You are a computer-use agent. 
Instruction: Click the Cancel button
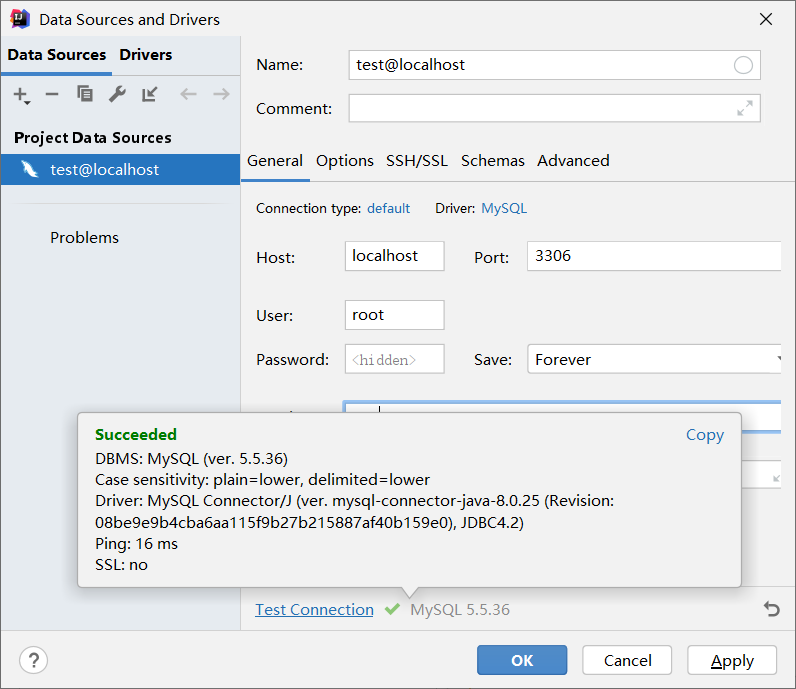click(x=627, y=660)
